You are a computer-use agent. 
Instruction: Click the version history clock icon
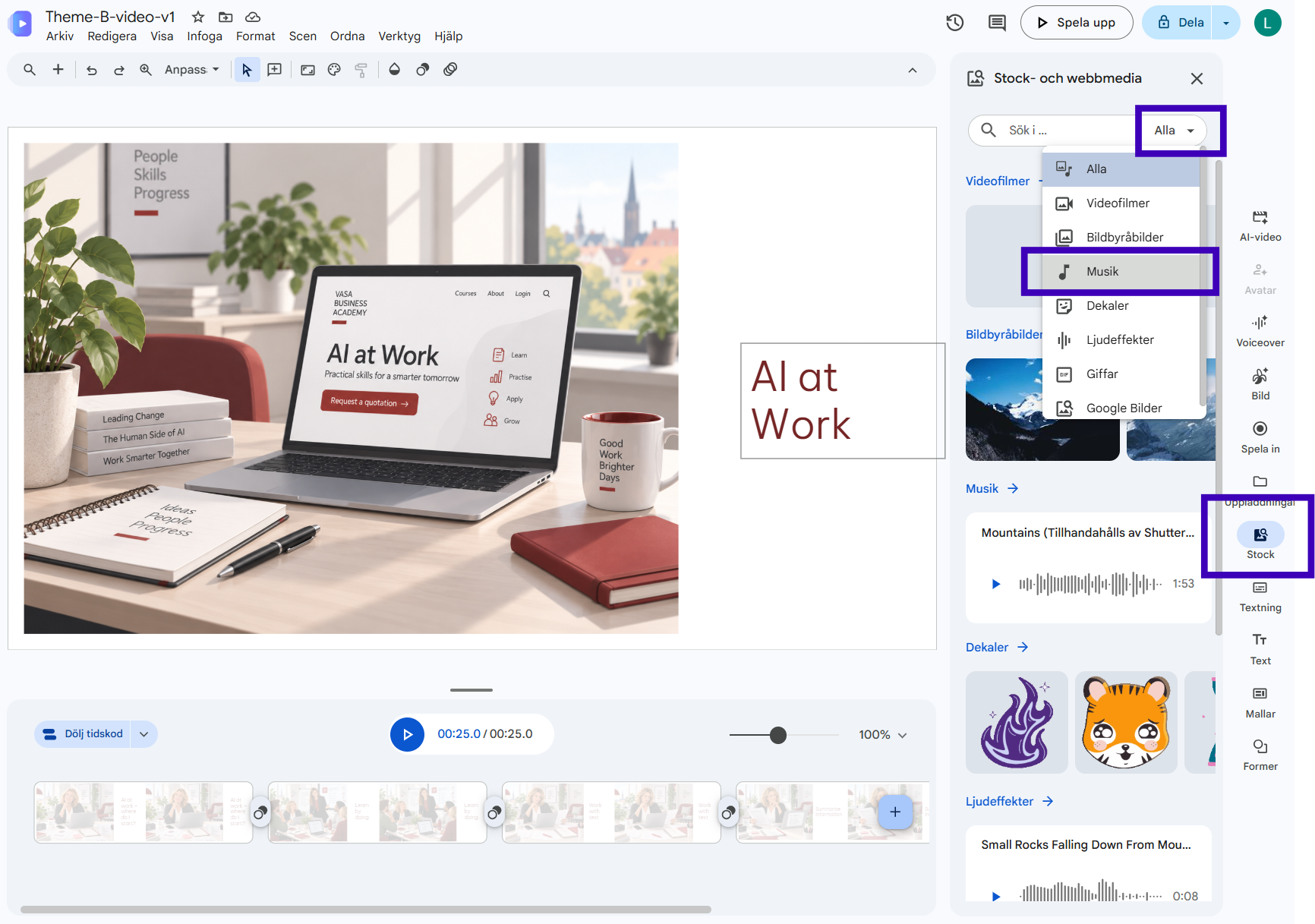tap(954, 23)
